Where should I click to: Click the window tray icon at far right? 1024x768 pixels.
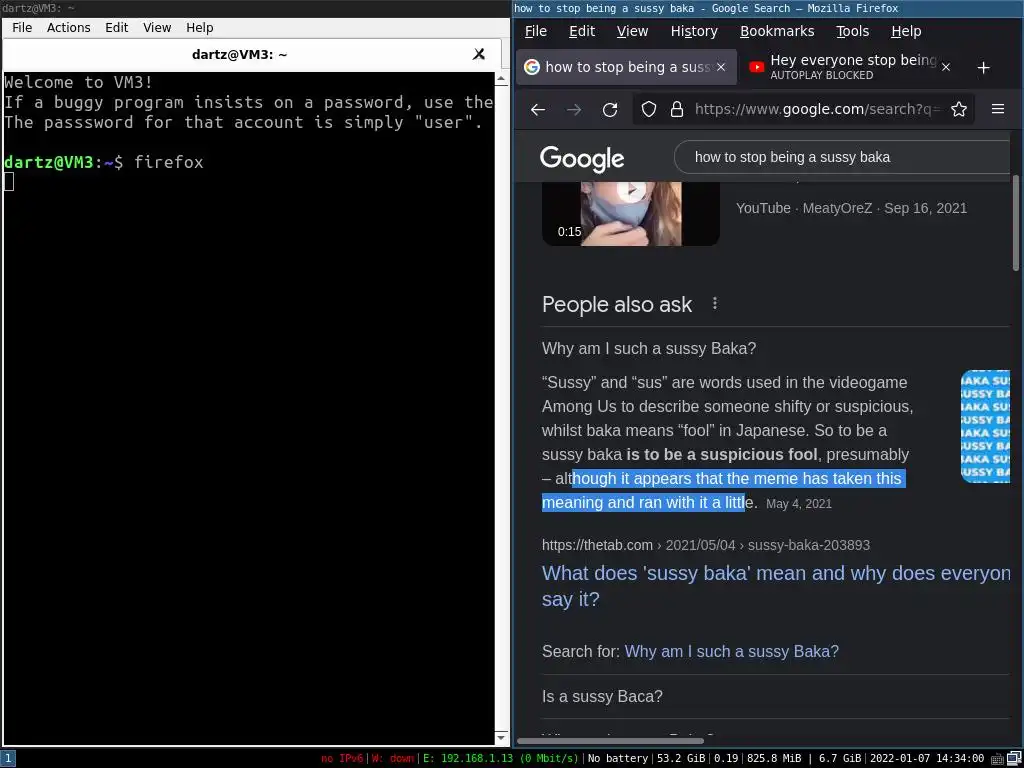(1013, 759)
